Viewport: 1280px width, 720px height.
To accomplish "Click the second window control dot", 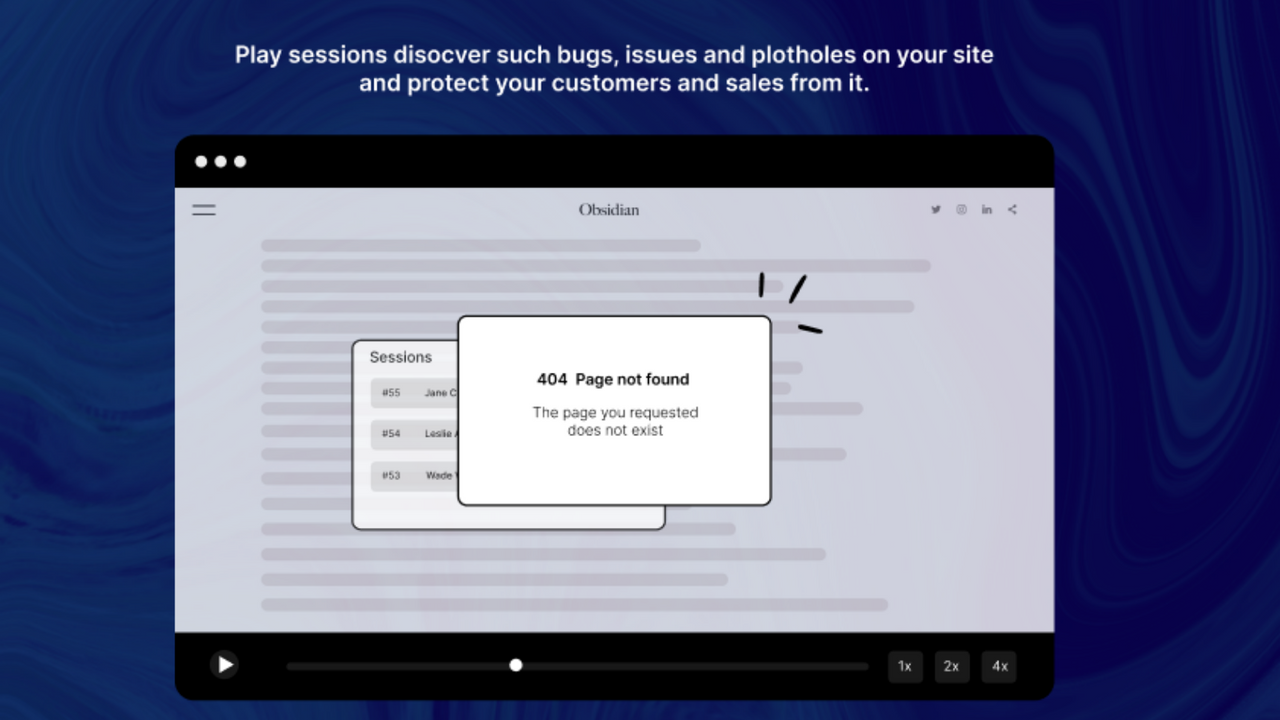I will click(x=220, y=161).
